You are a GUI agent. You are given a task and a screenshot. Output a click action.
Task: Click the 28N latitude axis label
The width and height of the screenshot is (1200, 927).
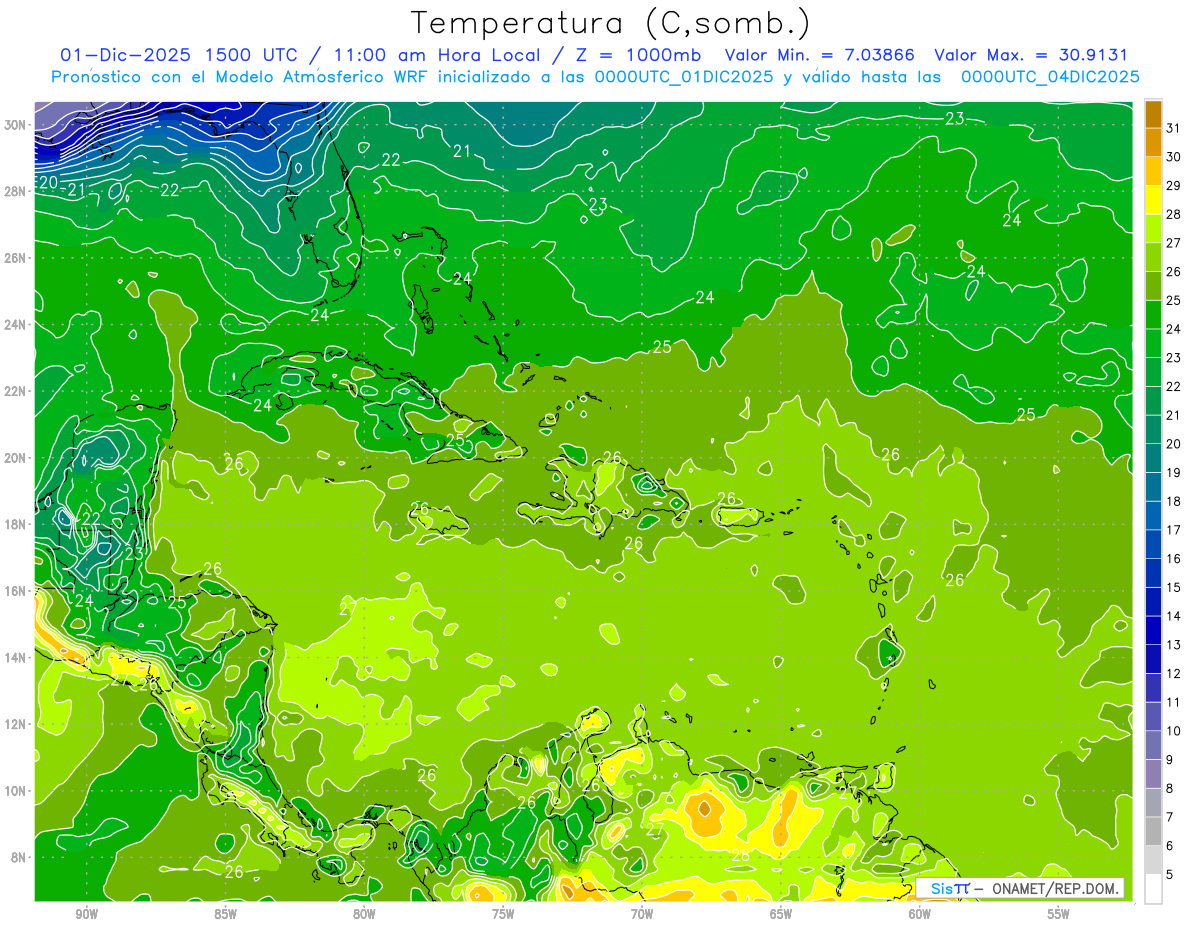click(15, 191)
